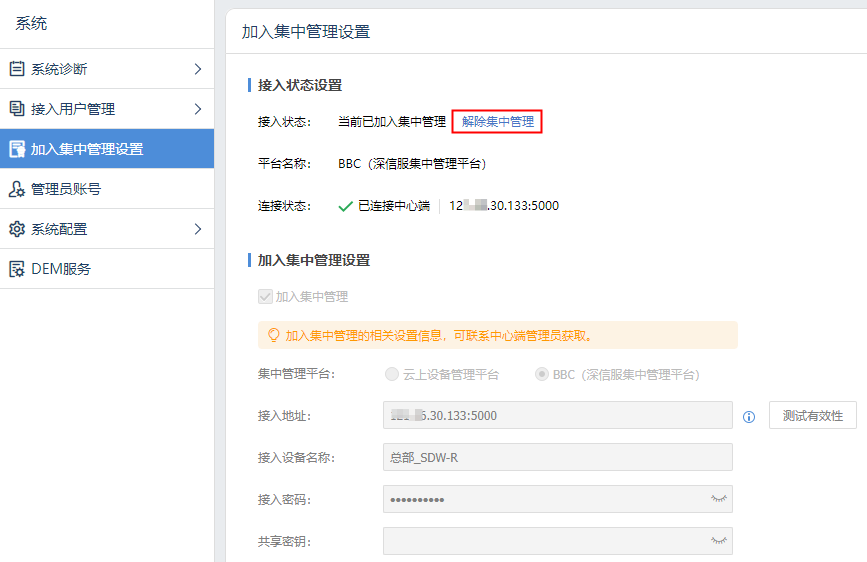Click the 接入设备名称 input field

(557, 457)
